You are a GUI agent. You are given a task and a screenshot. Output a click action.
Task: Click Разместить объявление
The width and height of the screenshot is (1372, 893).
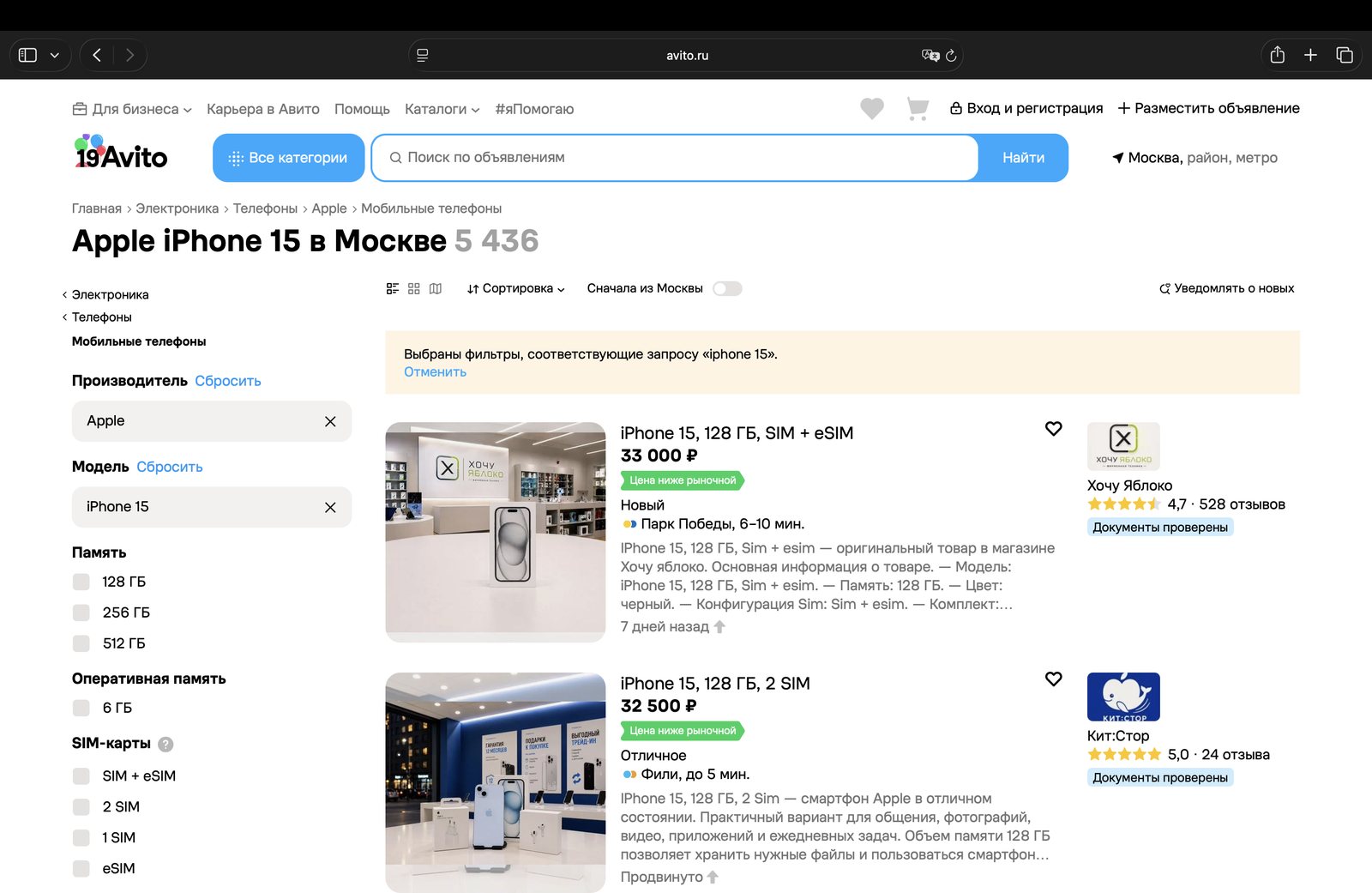click(x=1208, y=108)
